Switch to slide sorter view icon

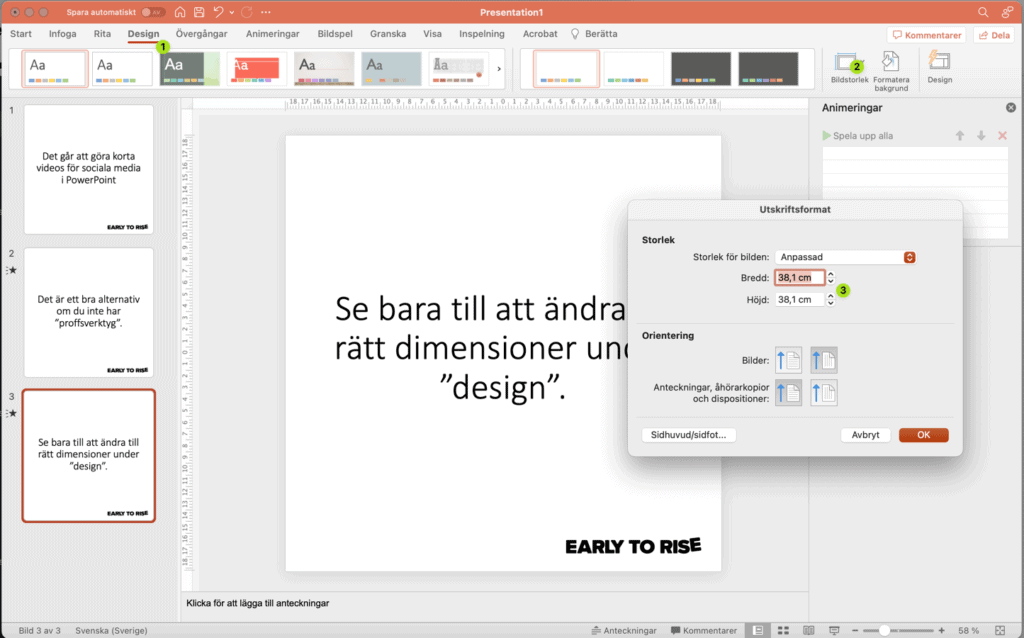783,630
